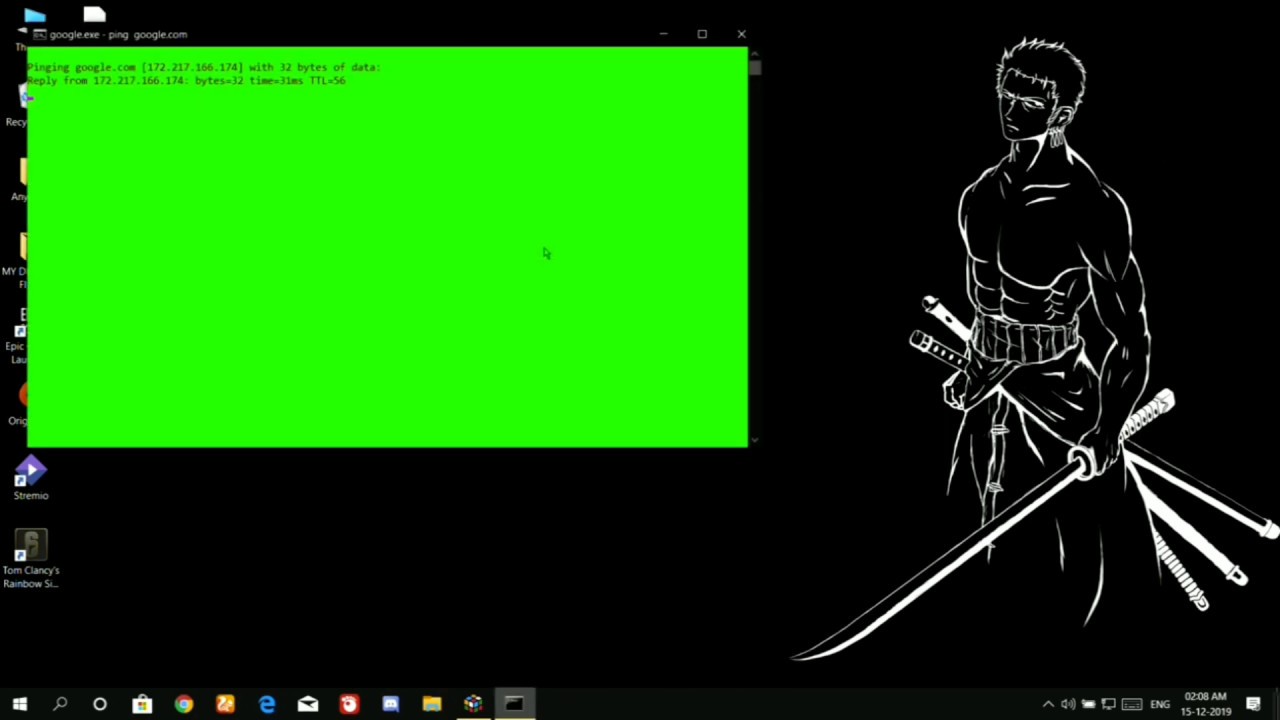1280x720 pixels.
Task: Select the Stremio desktop shortcut
Action: click(31, 478)
